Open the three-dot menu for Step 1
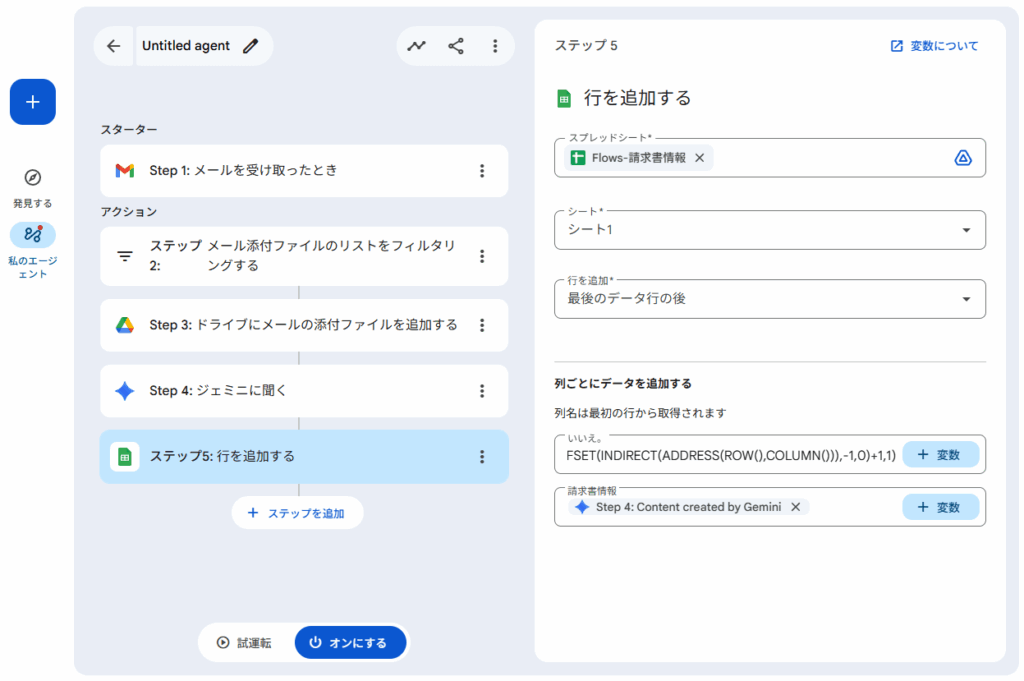 pyautogui.click(x=482, y=171)
